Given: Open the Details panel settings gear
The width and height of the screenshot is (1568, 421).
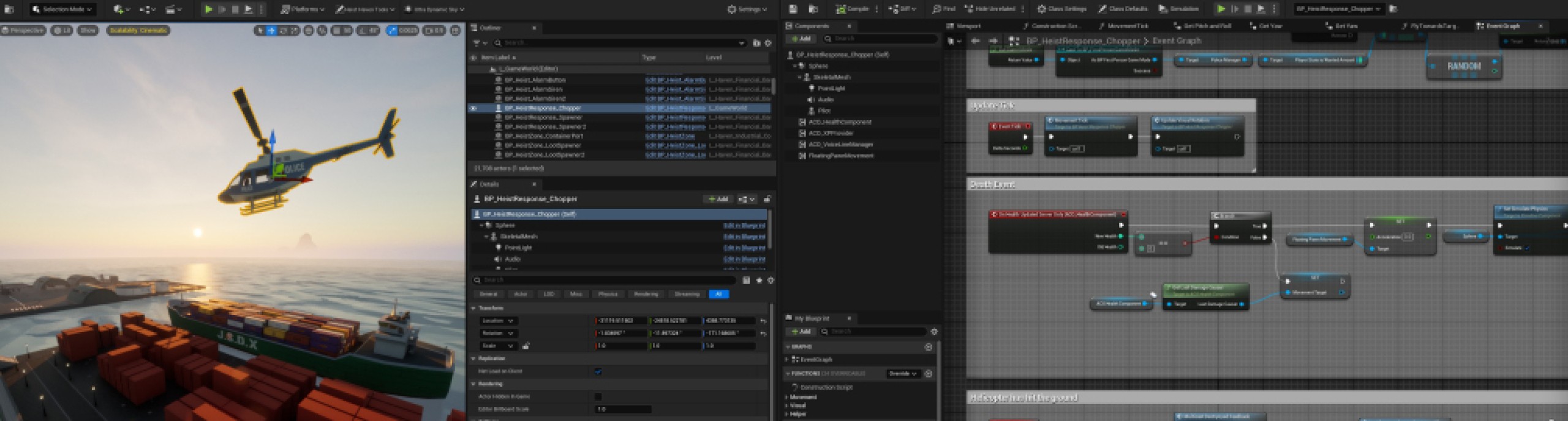Looking at the screenshot, I should (771, 280).
